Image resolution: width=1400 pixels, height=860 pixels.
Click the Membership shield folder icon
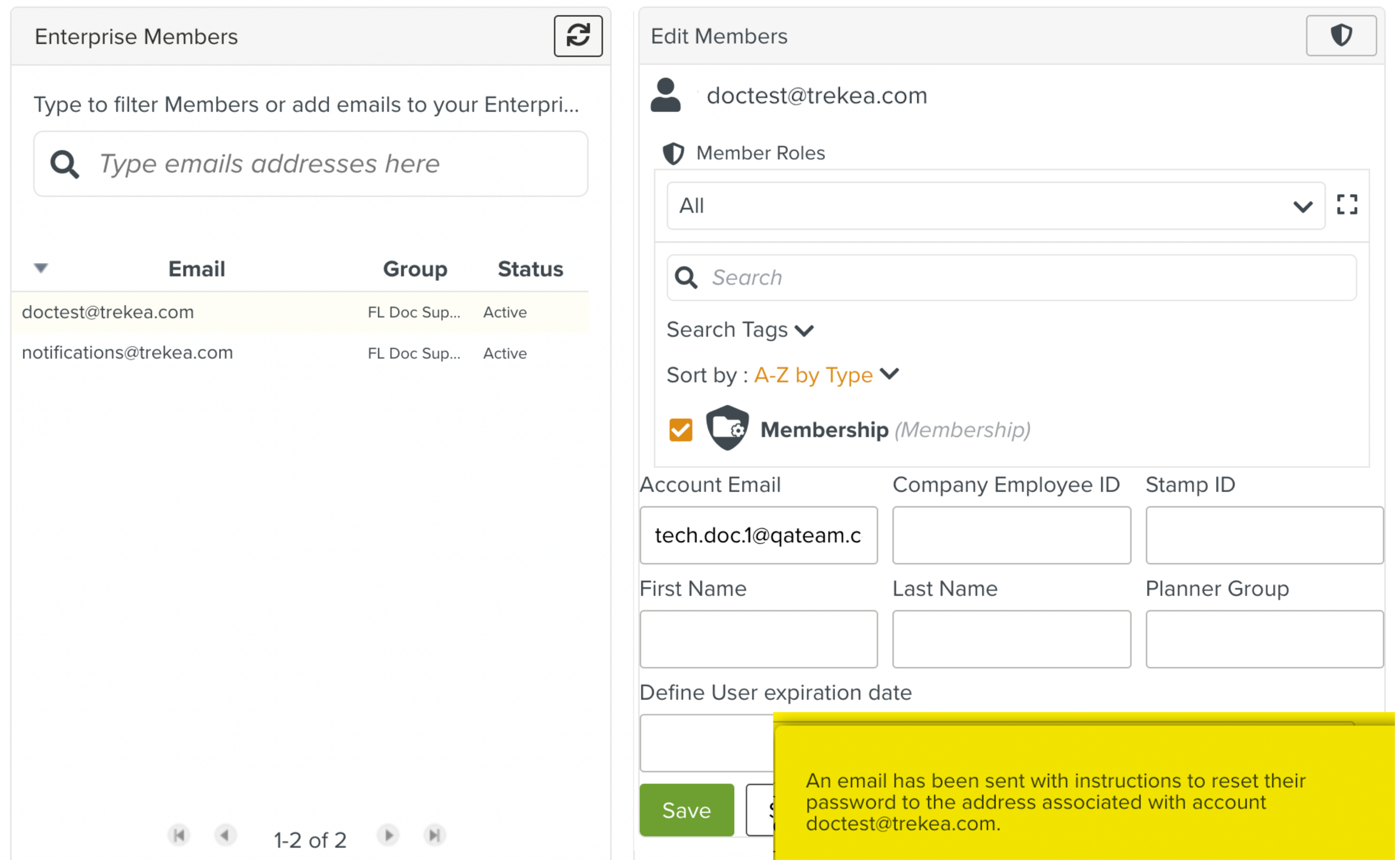[726, 428]
